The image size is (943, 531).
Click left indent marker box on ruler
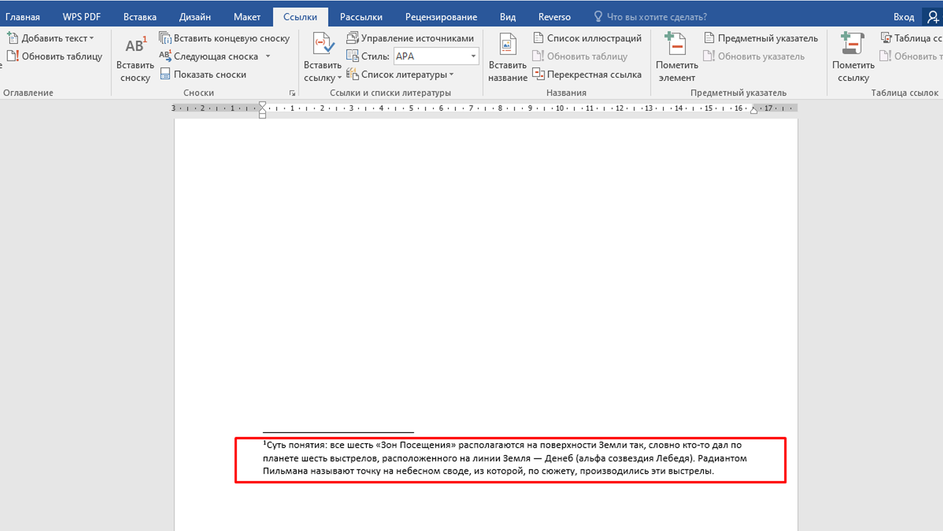262,115
